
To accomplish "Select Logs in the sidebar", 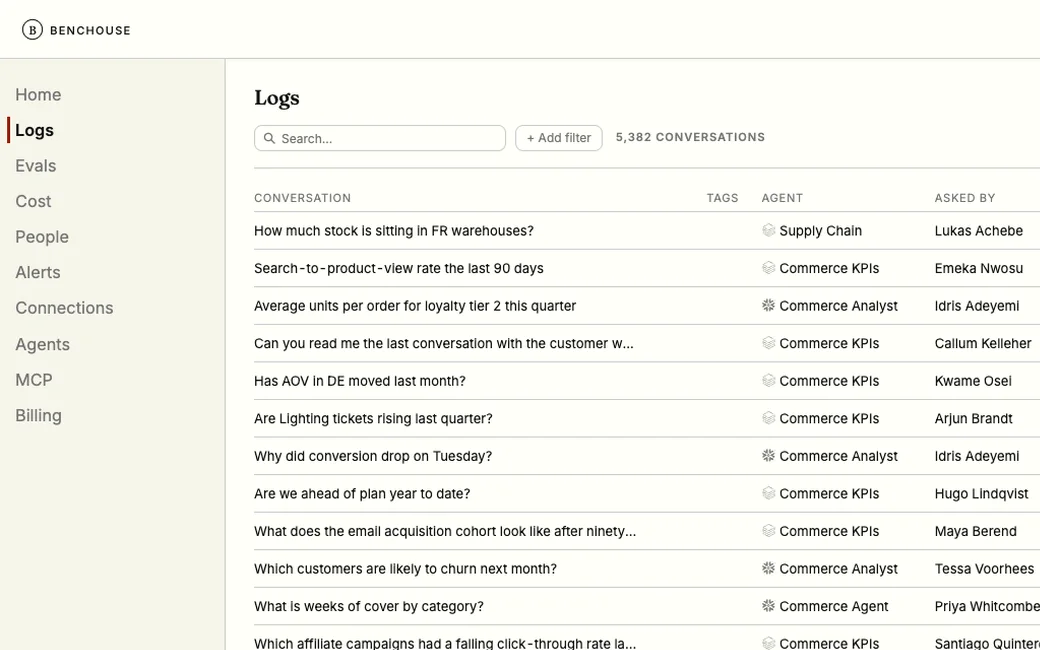I will [34, 130].
